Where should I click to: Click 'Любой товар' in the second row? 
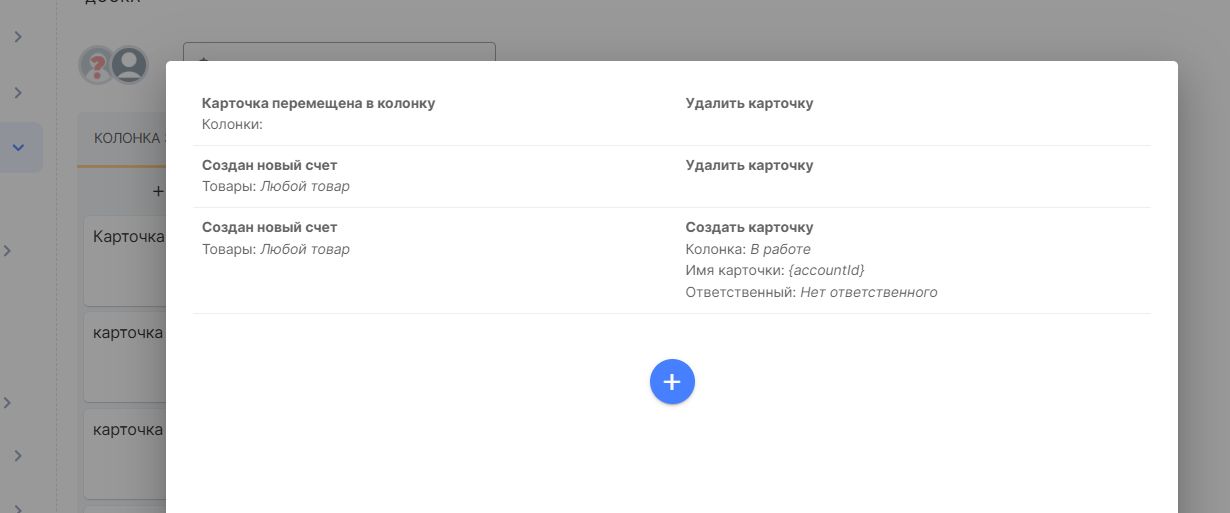pos(305,187)
